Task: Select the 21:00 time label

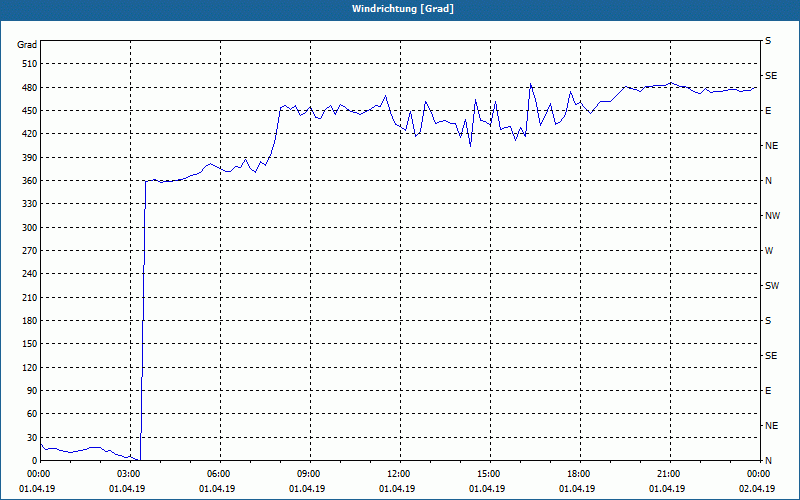Action: click(667, 474)
